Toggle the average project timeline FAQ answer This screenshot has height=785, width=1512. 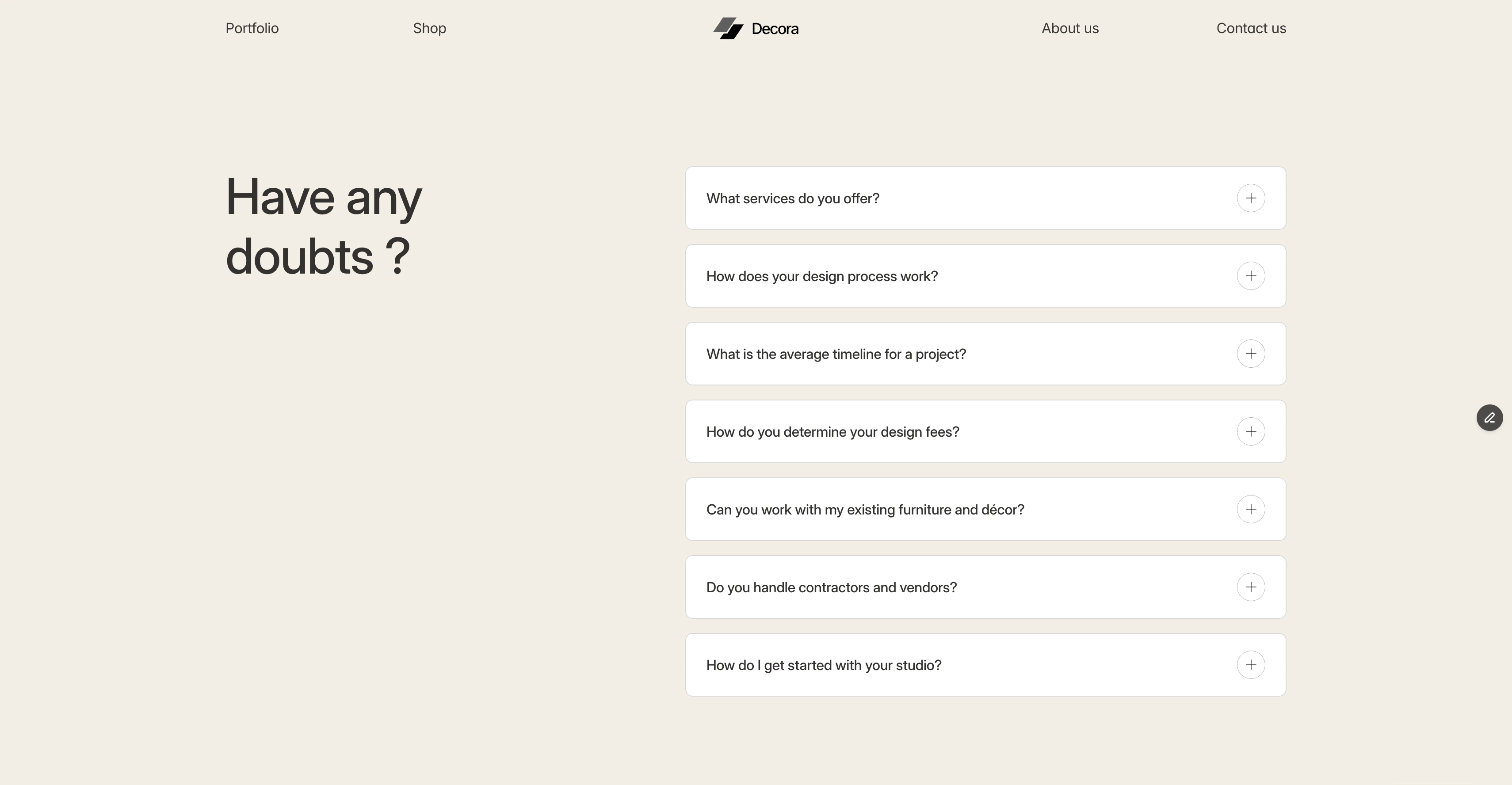[985, 354]
